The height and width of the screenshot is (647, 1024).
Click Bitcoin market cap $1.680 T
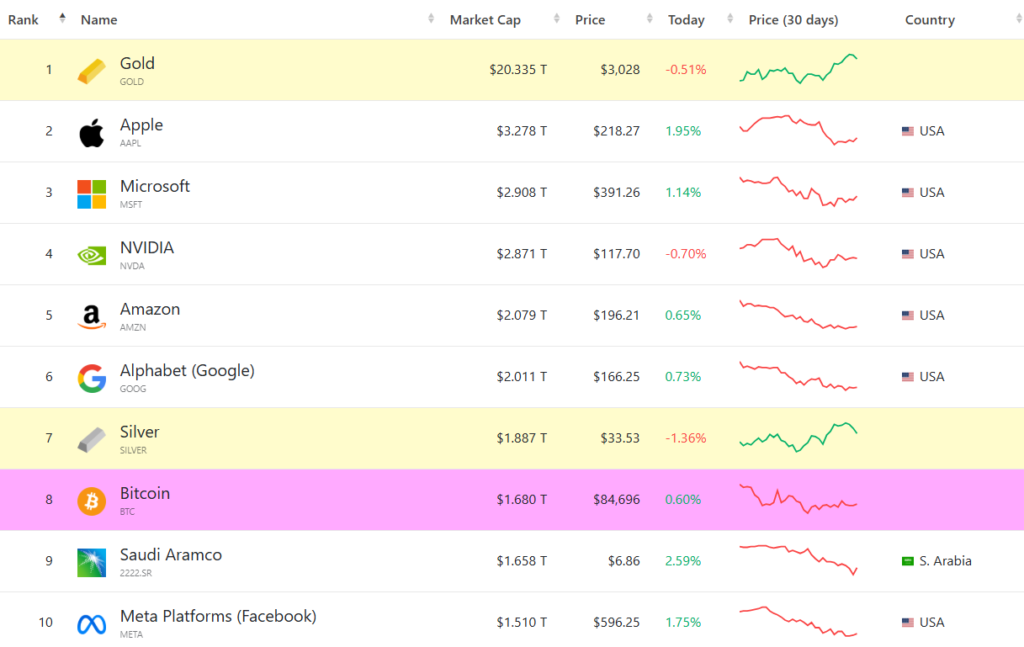pos(521,499)
